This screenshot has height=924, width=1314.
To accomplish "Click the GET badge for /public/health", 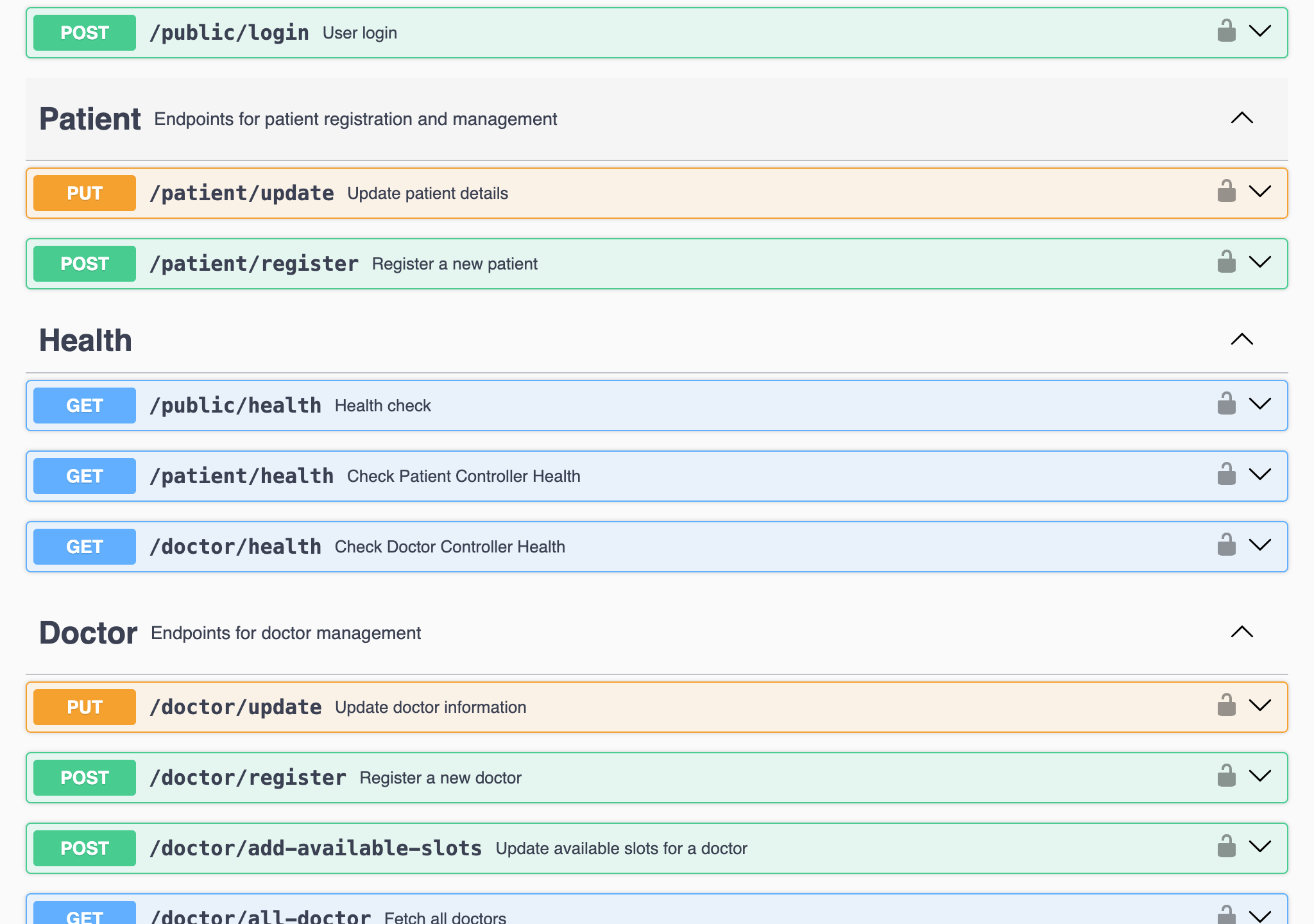I will click(x=85, y=406).
